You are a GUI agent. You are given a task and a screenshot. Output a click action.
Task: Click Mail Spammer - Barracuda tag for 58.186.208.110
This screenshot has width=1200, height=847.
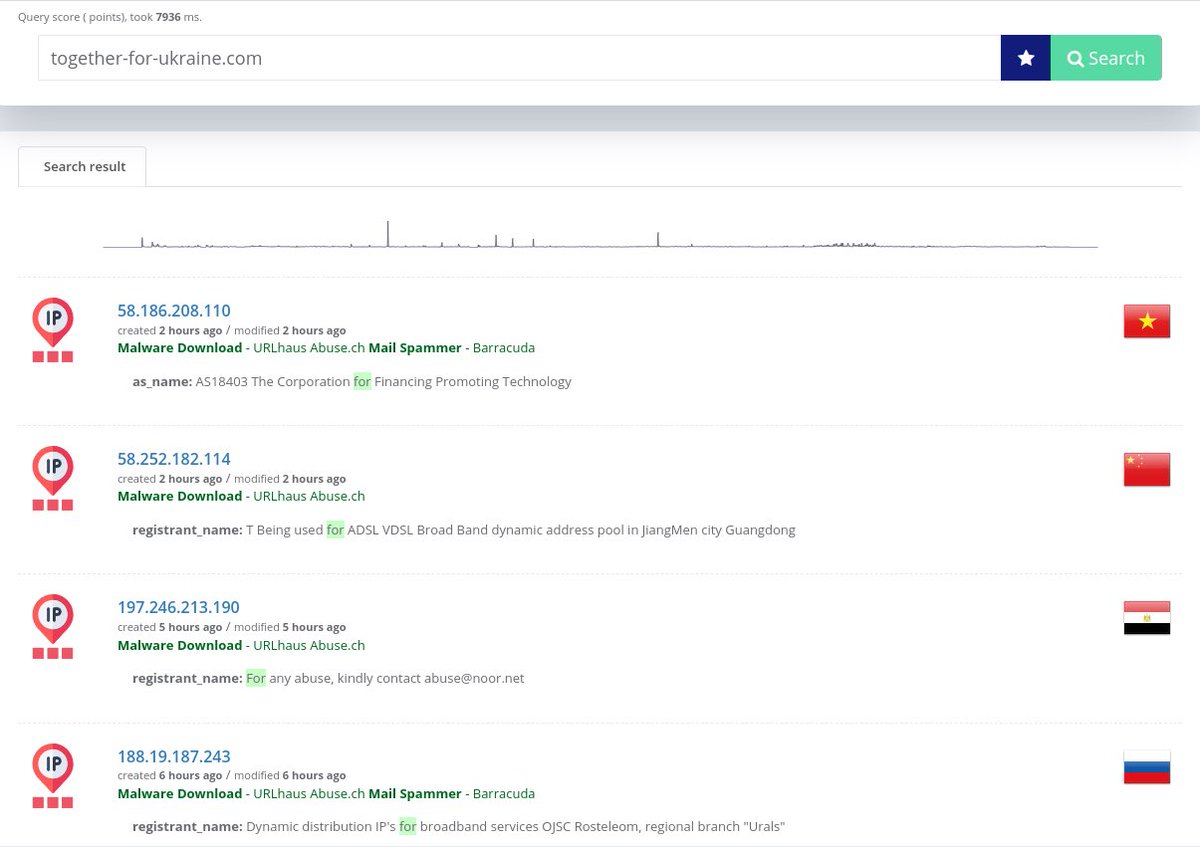pyautogui.click(x=452, y=348)
